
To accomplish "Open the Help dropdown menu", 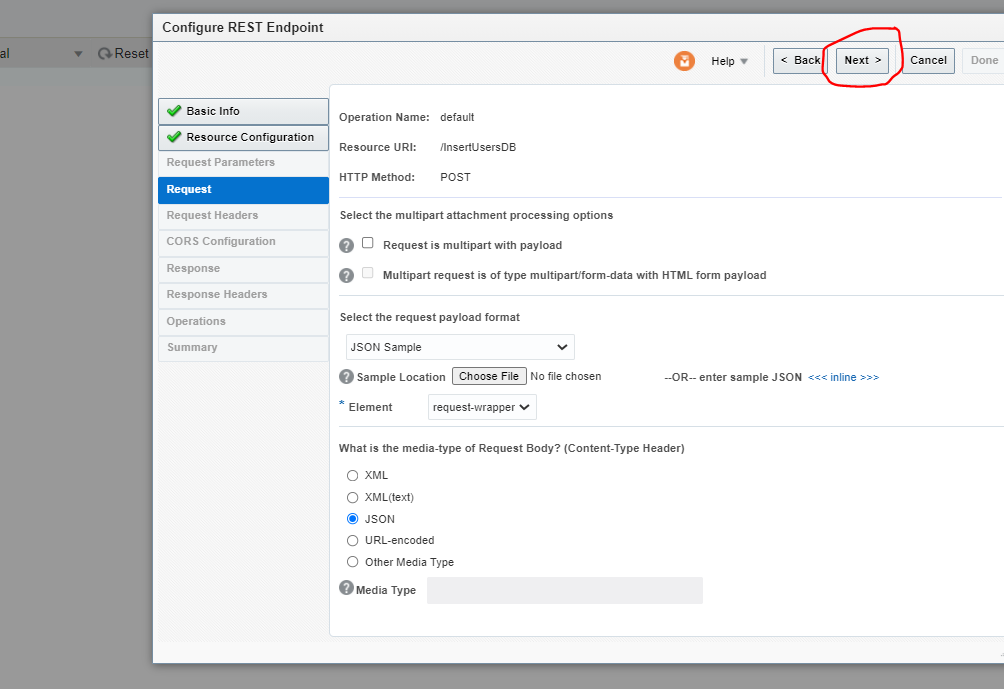I will pos(729,61).
